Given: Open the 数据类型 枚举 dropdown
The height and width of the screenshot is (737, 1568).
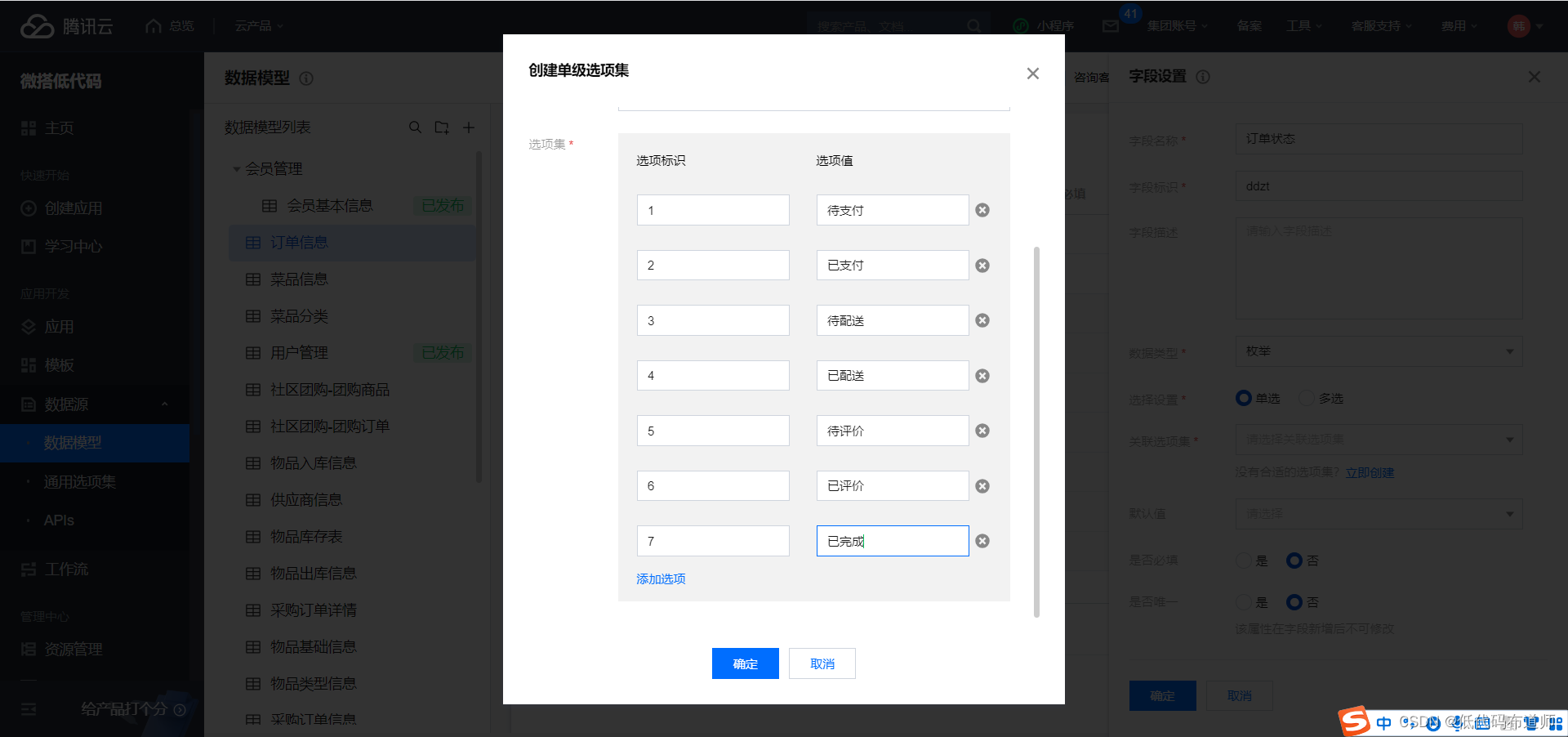Looking at the screenshot, I should (x=1379, y=351).
